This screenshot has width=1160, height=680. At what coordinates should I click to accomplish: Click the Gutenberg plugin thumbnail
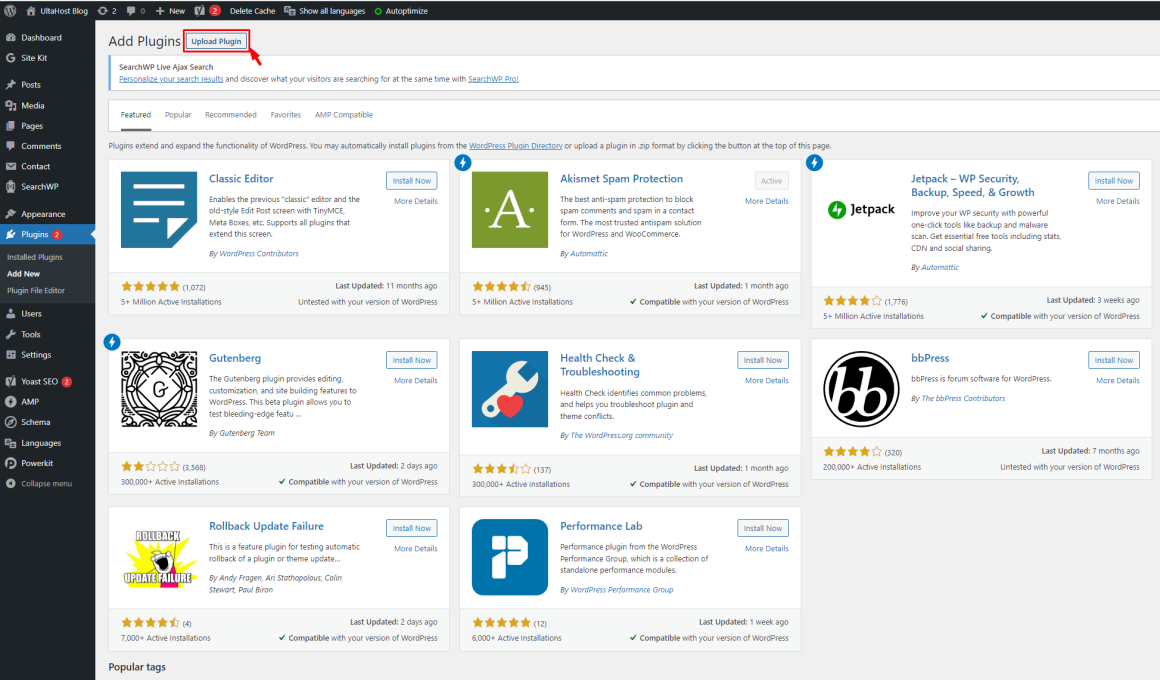[x=157, y=388]
